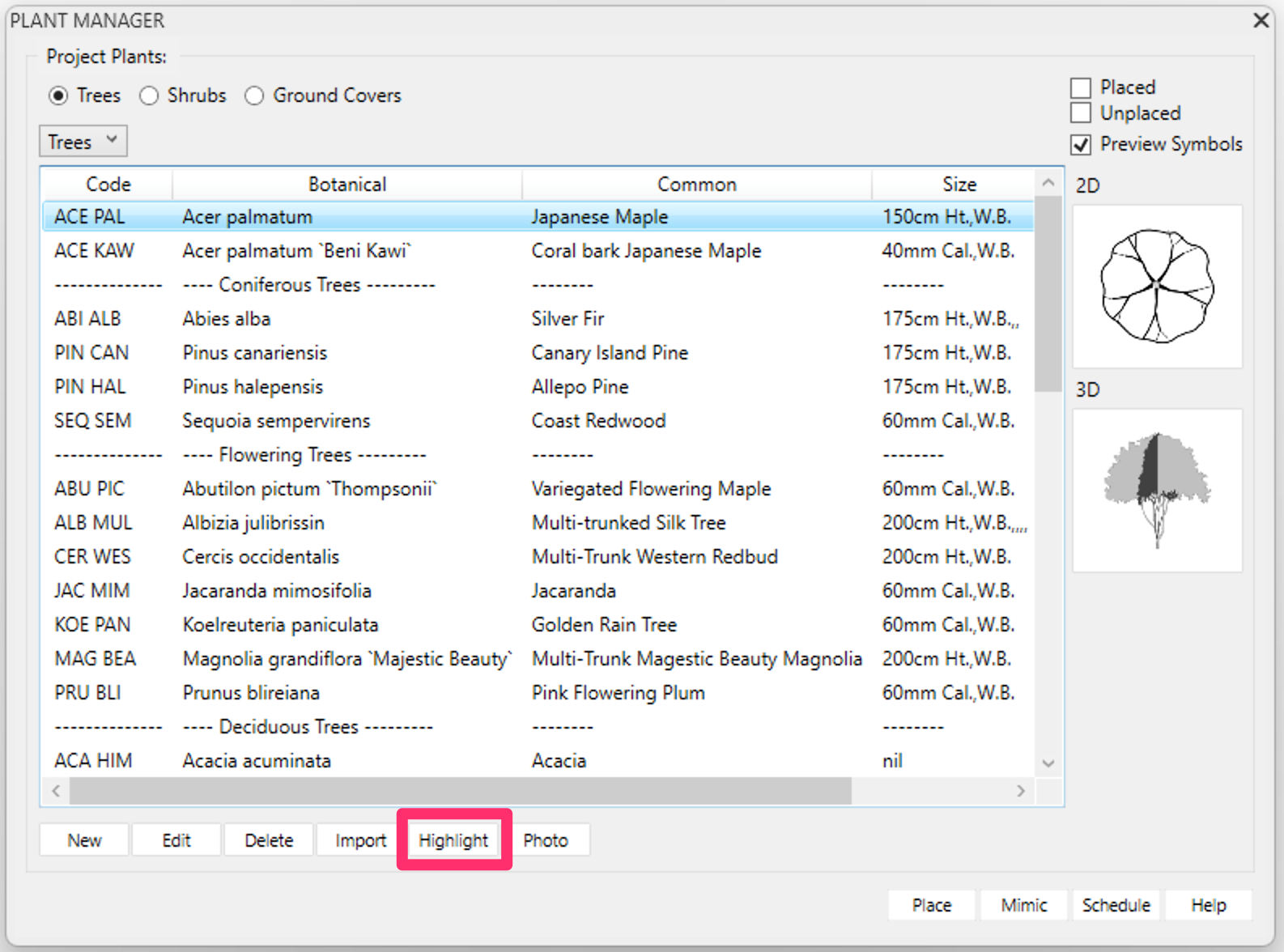1284x952 pixels.
Task: Click the vertical scrollbar thumb
Action: pos(1048,294)
